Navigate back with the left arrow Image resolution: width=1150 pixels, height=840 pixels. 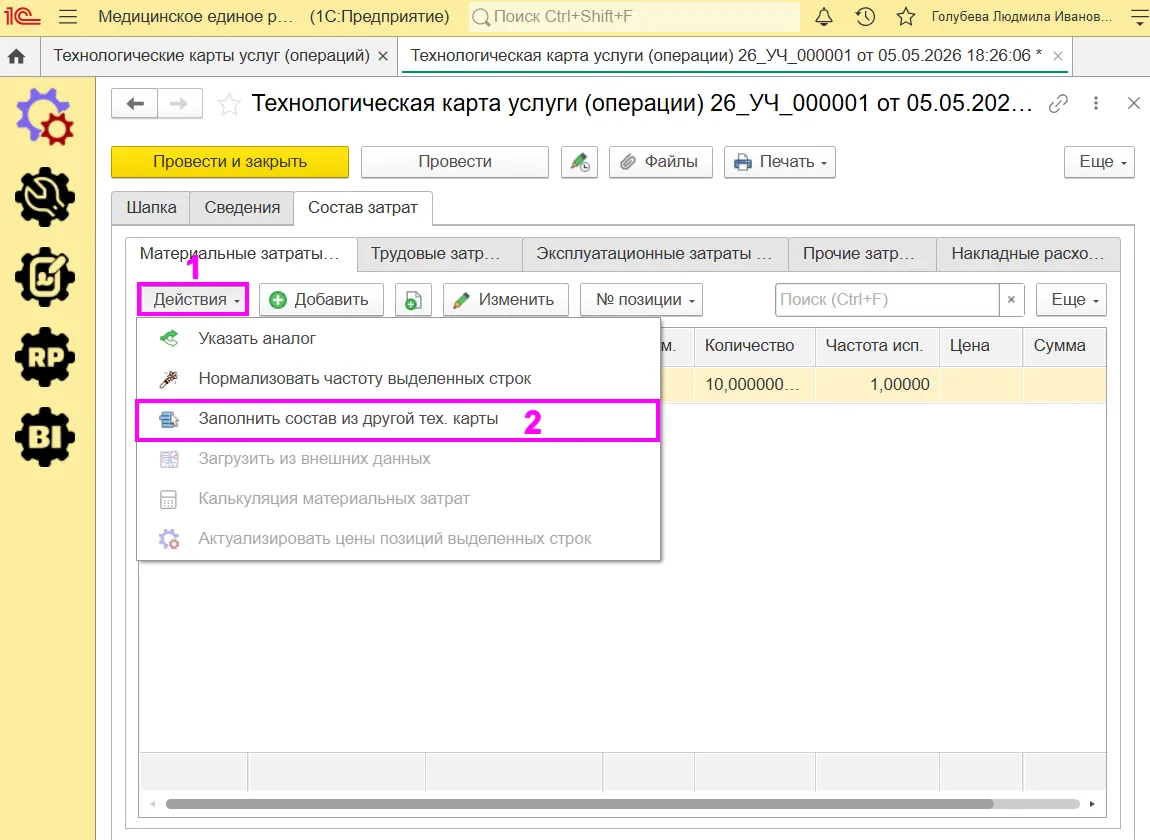pos(135,104)
